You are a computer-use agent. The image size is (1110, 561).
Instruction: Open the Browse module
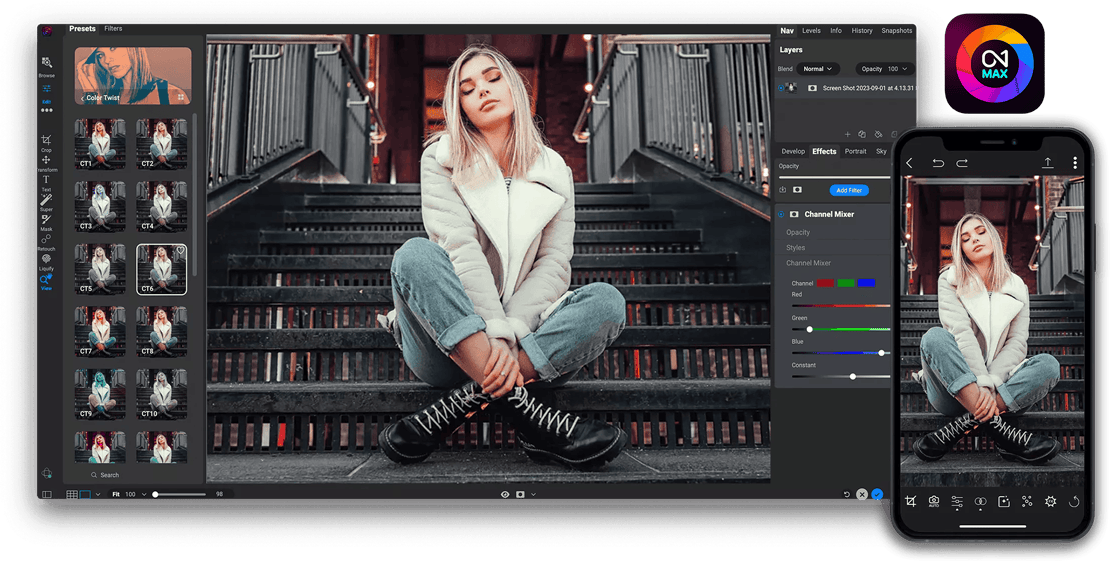(x=46, y=64)
